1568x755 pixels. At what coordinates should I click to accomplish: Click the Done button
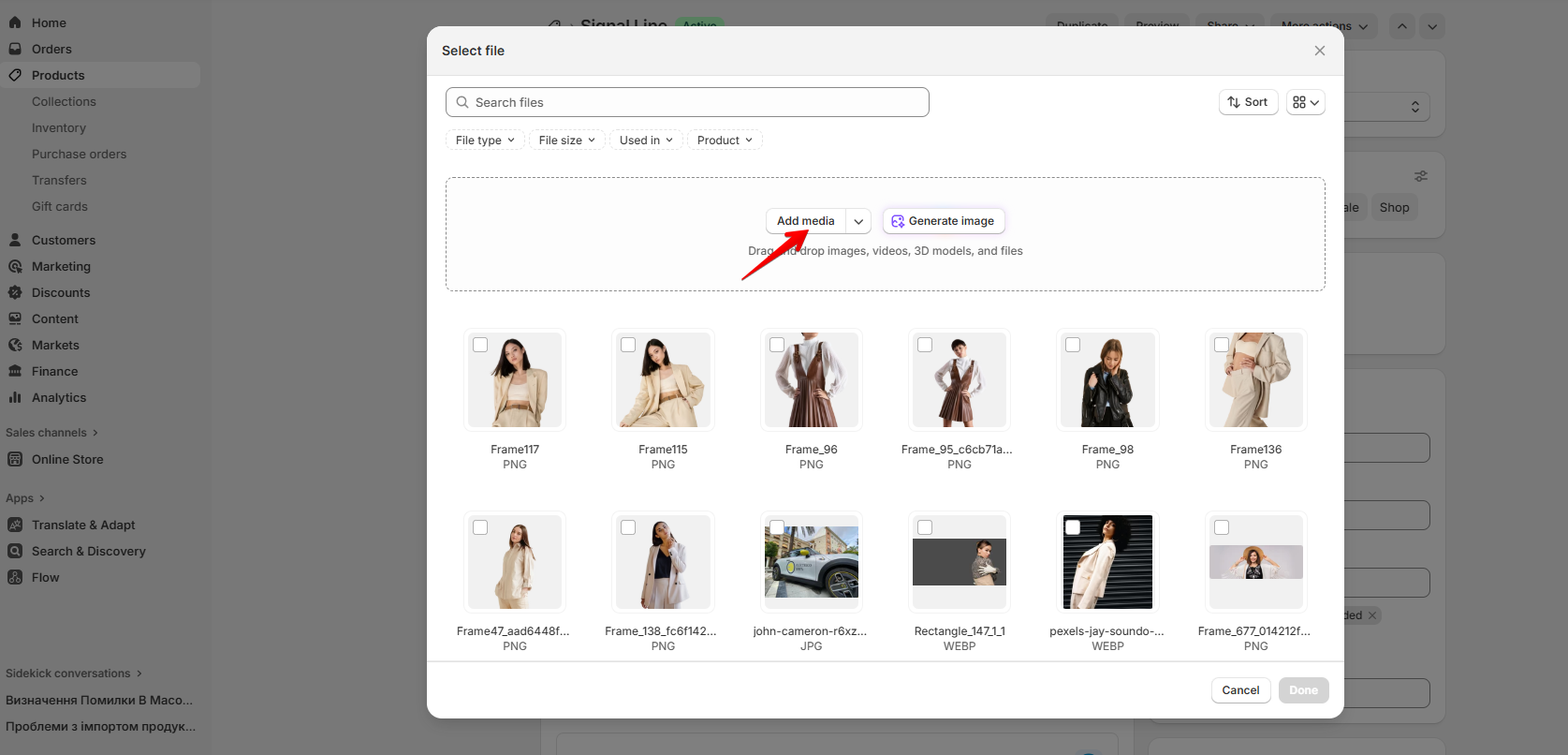[1304, 690]
